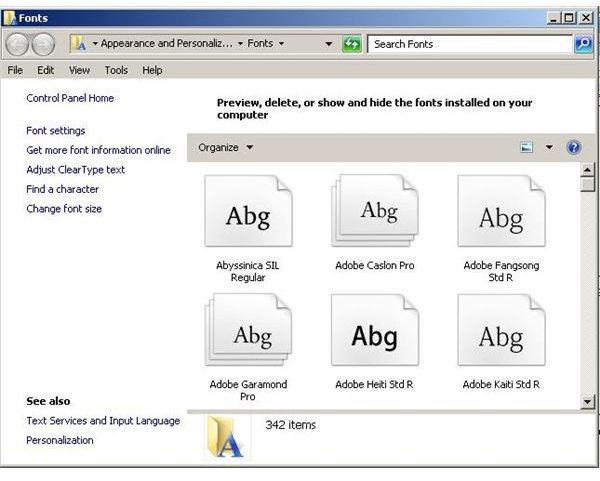Click the Fonts breadcrumb segment
This screenshot has width=600, height=481.
click(x=260, y=44)
